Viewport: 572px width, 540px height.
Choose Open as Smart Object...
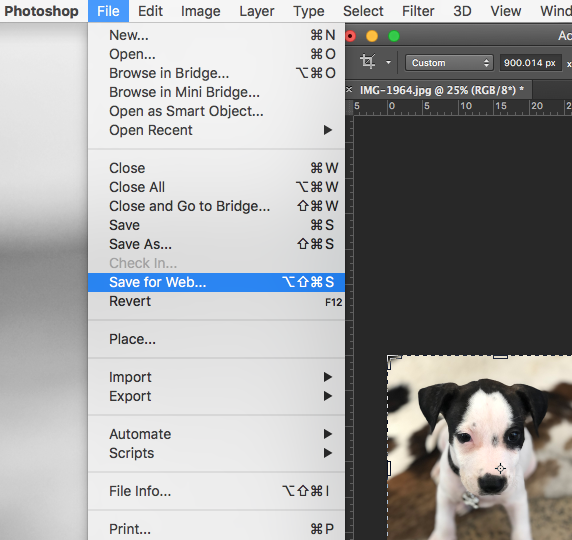(216, 111)
